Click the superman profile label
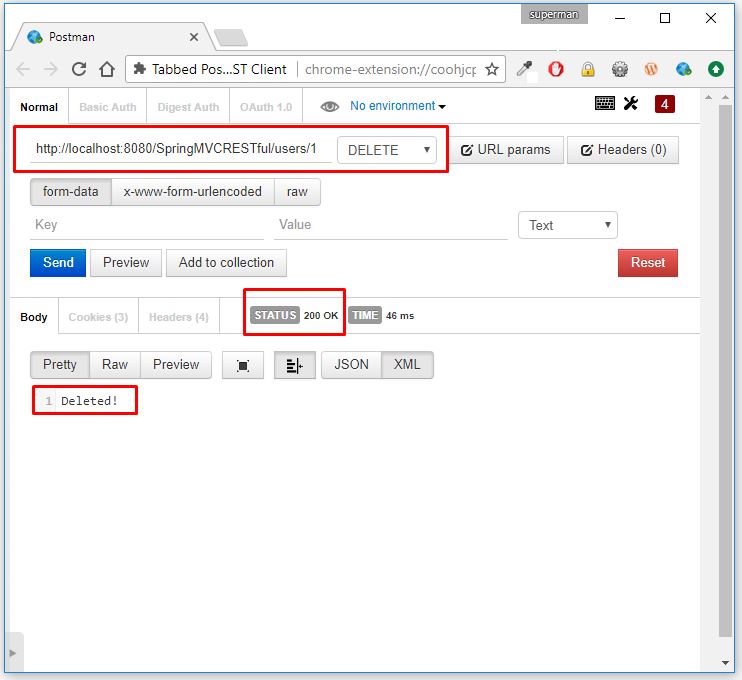Screen dimensions: 742x680 pos(554,15)
